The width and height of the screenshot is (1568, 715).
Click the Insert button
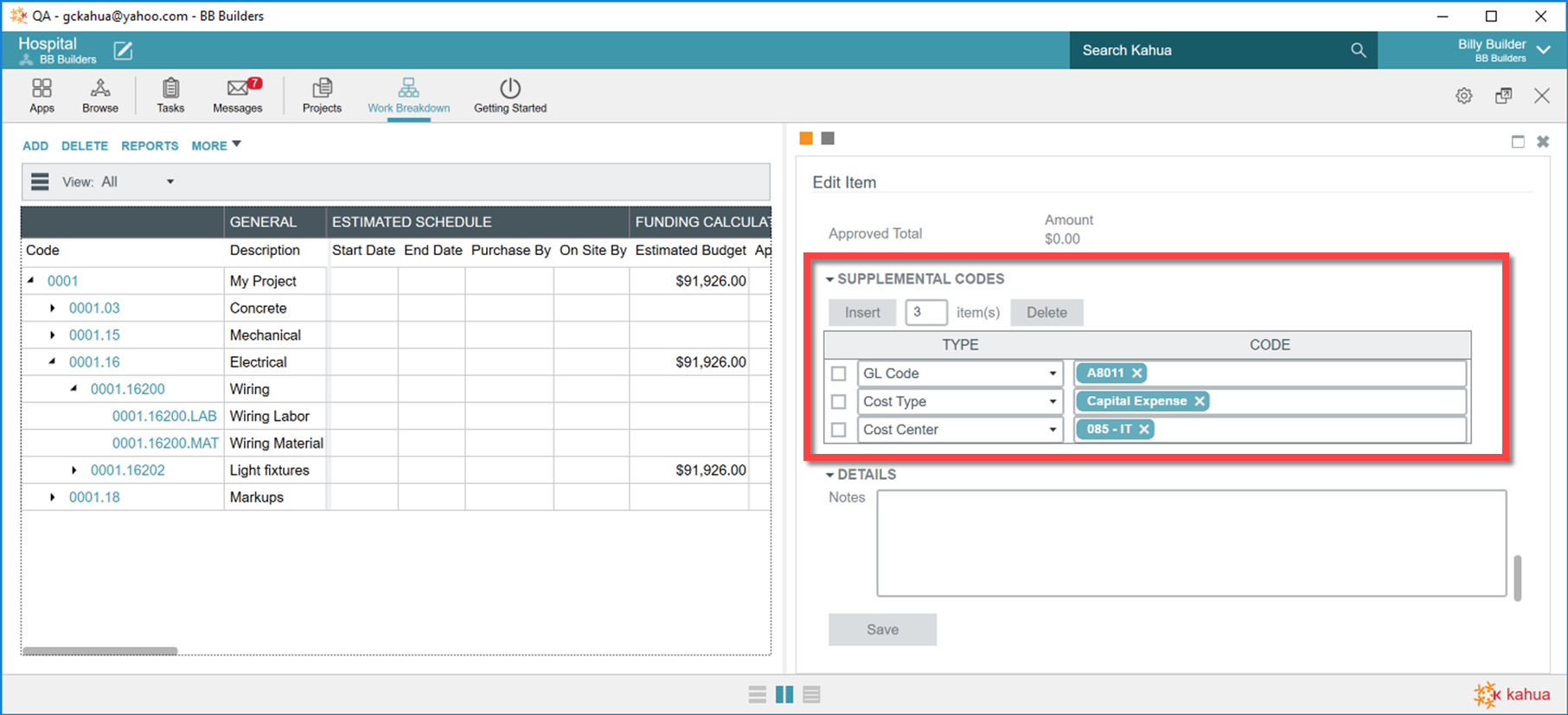(x=862, y=312)
